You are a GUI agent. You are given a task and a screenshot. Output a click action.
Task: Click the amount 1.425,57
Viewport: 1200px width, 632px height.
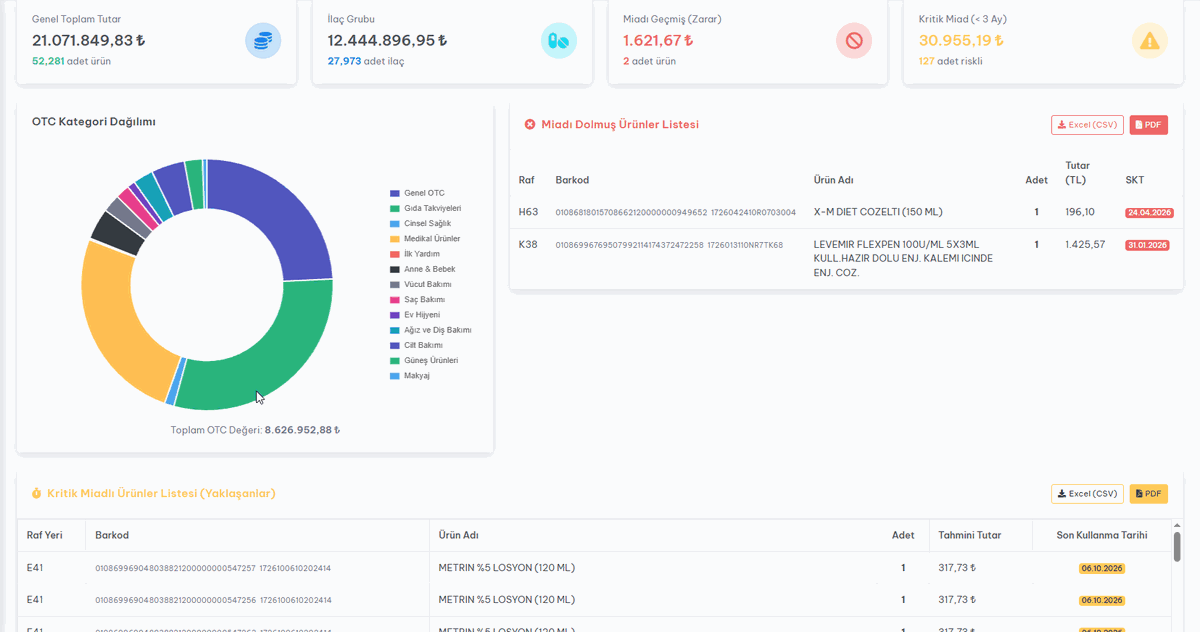click(1085, 244)
